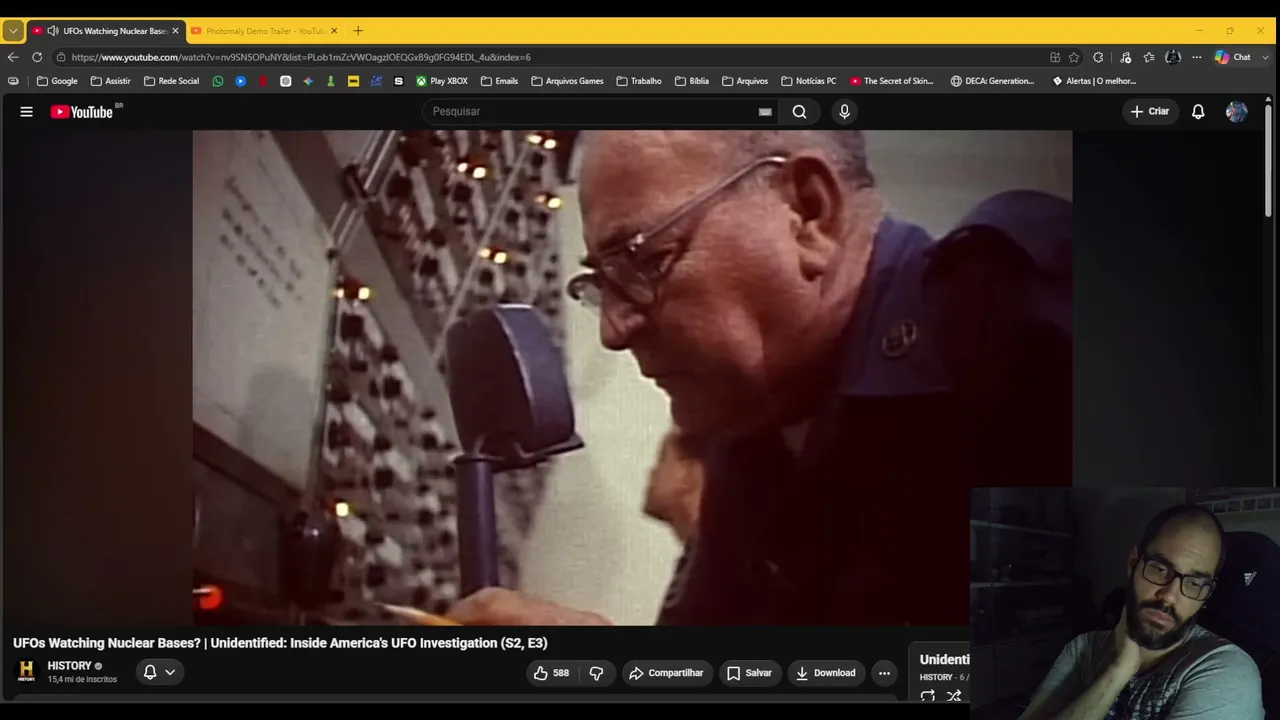1280x720 pixels.
Task: Add this page to favorites
Action: point(1074,57)
